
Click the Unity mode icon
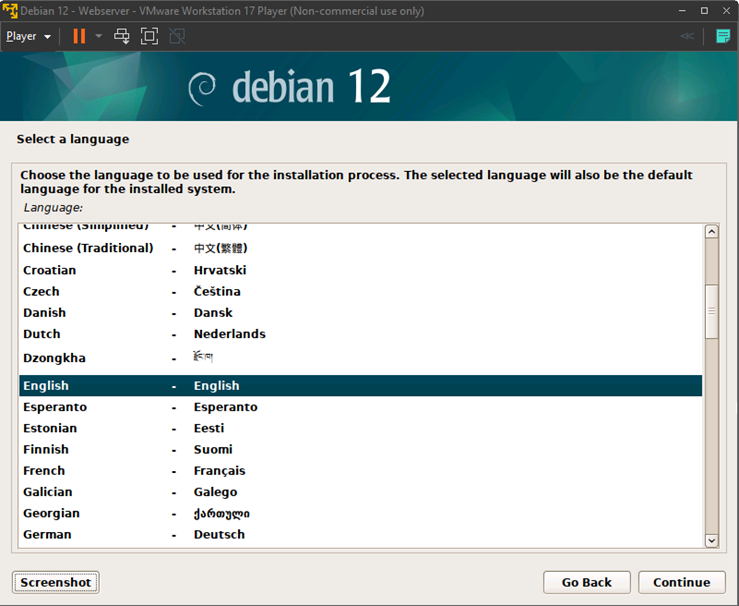click(x=177, y=36)
